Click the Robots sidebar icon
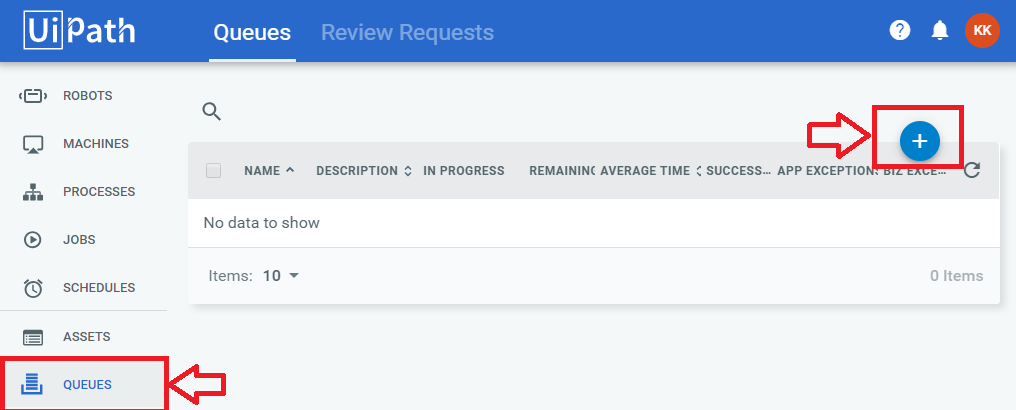 pyautogui.click(x=32, y=96)
